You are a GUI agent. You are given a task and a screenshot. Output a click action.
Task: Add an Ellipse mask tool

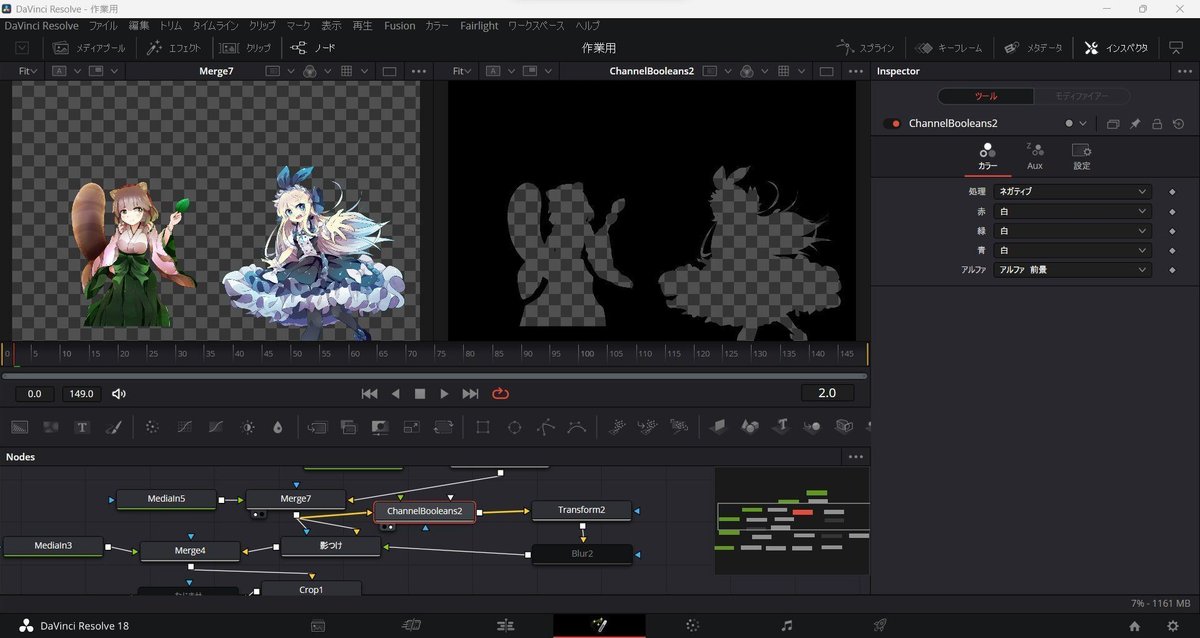pyautogui.click(x=514, y=427)
